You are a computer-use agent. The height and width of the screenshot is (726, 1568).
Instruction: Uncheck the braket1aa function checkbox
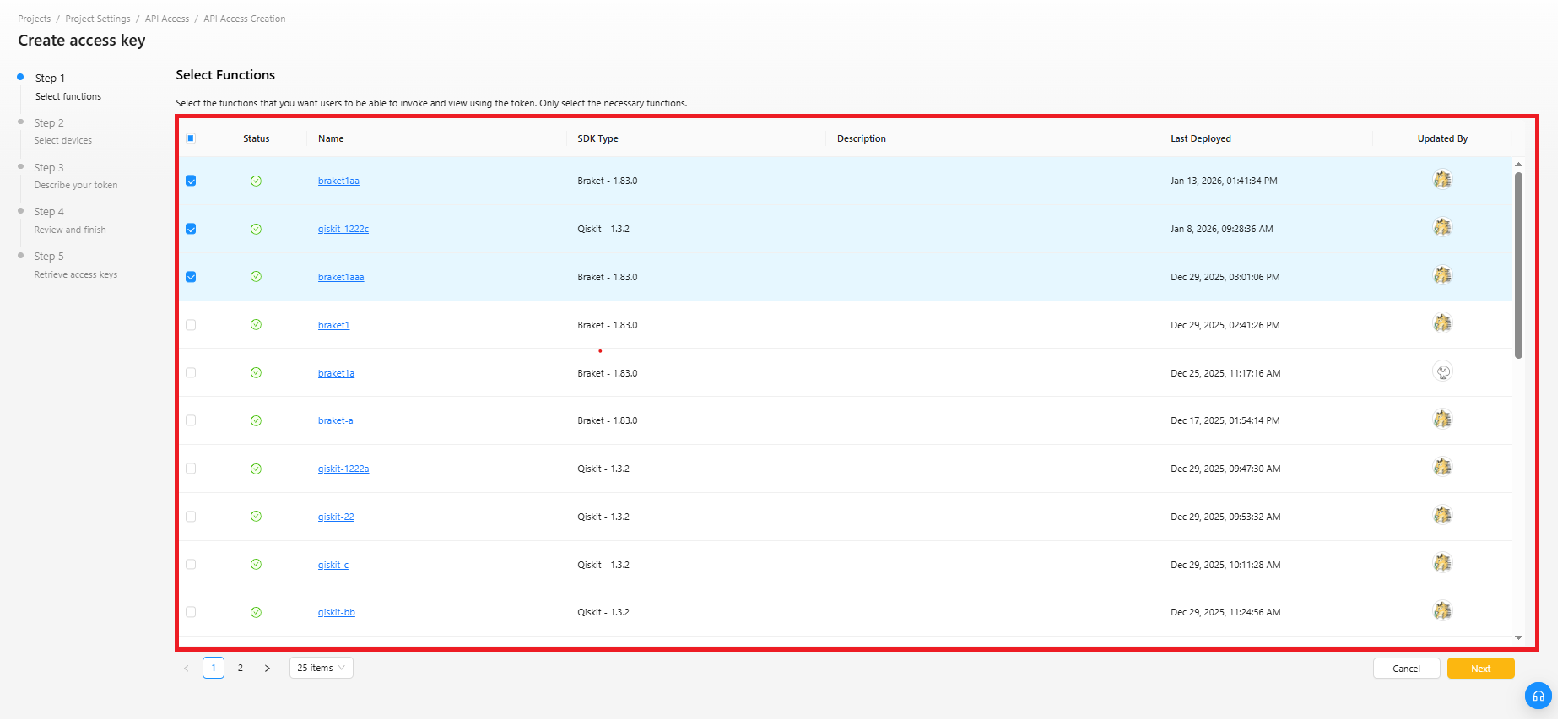tap(191, 181)
